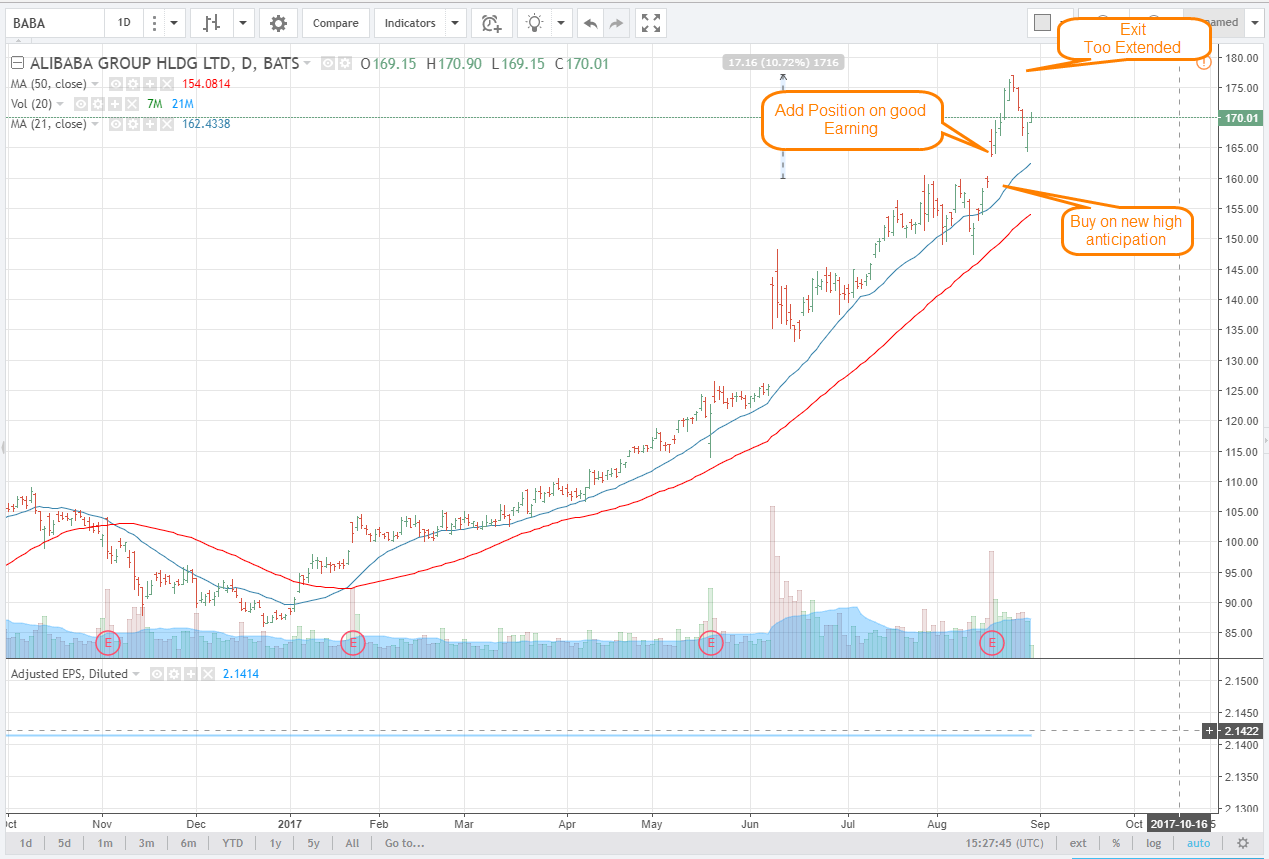1269x859 pixels.
Task: Undo the last chart action
Action: coord(590,23)
